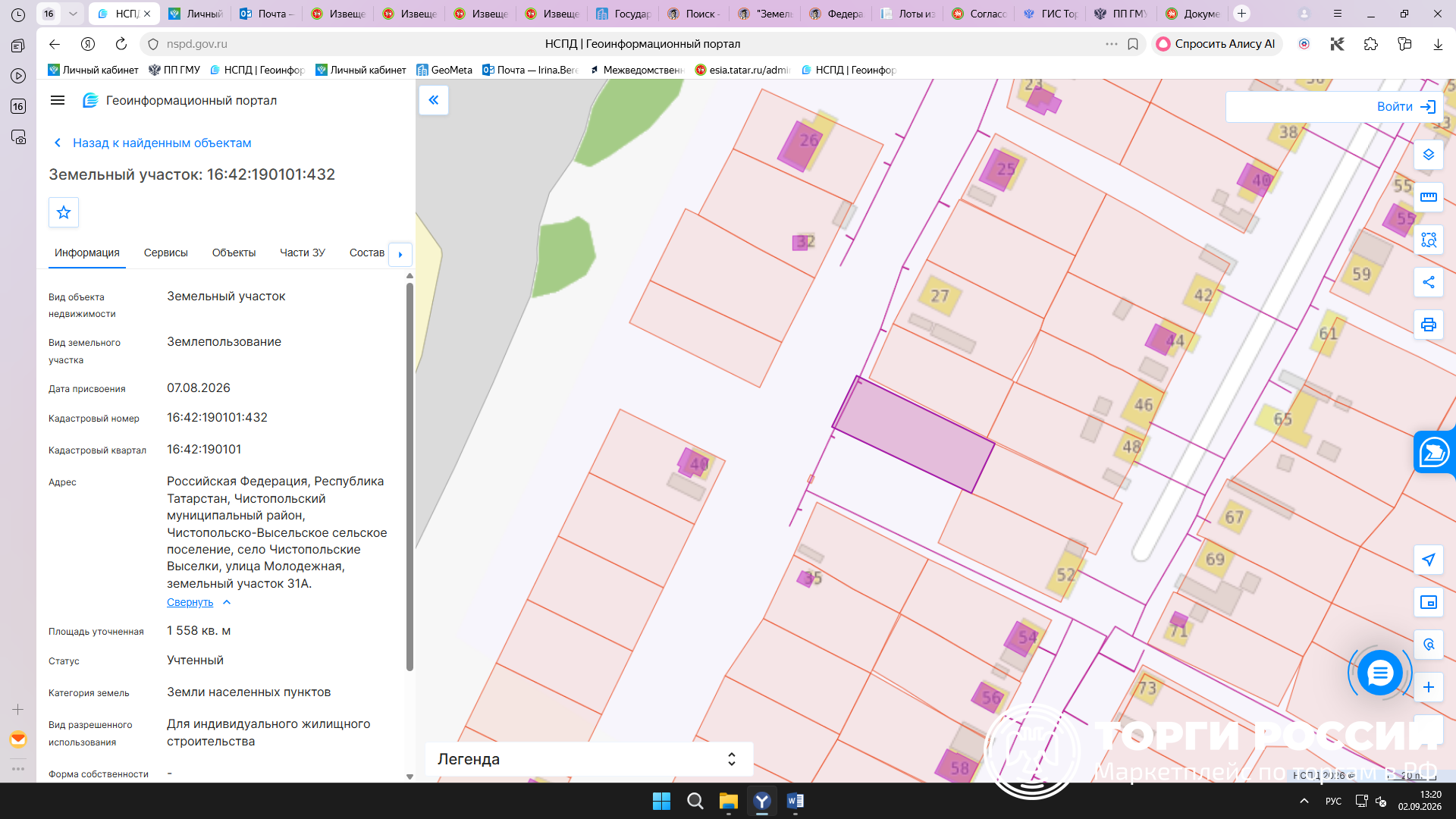The height and width of the screenshot is (819, 1456).
Task: Expand the Легенда panel
Action: 589,759
